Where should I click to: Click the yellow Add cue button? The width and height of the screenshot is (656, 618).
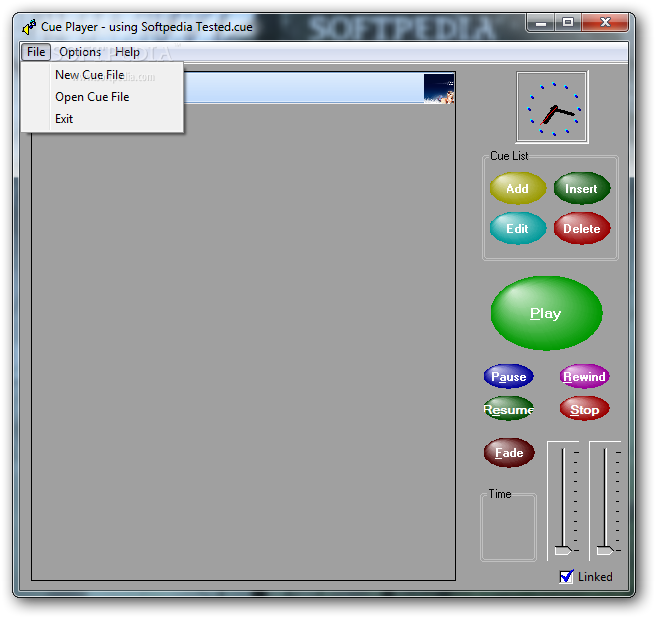pyautogui.click(x=518, y=188)
